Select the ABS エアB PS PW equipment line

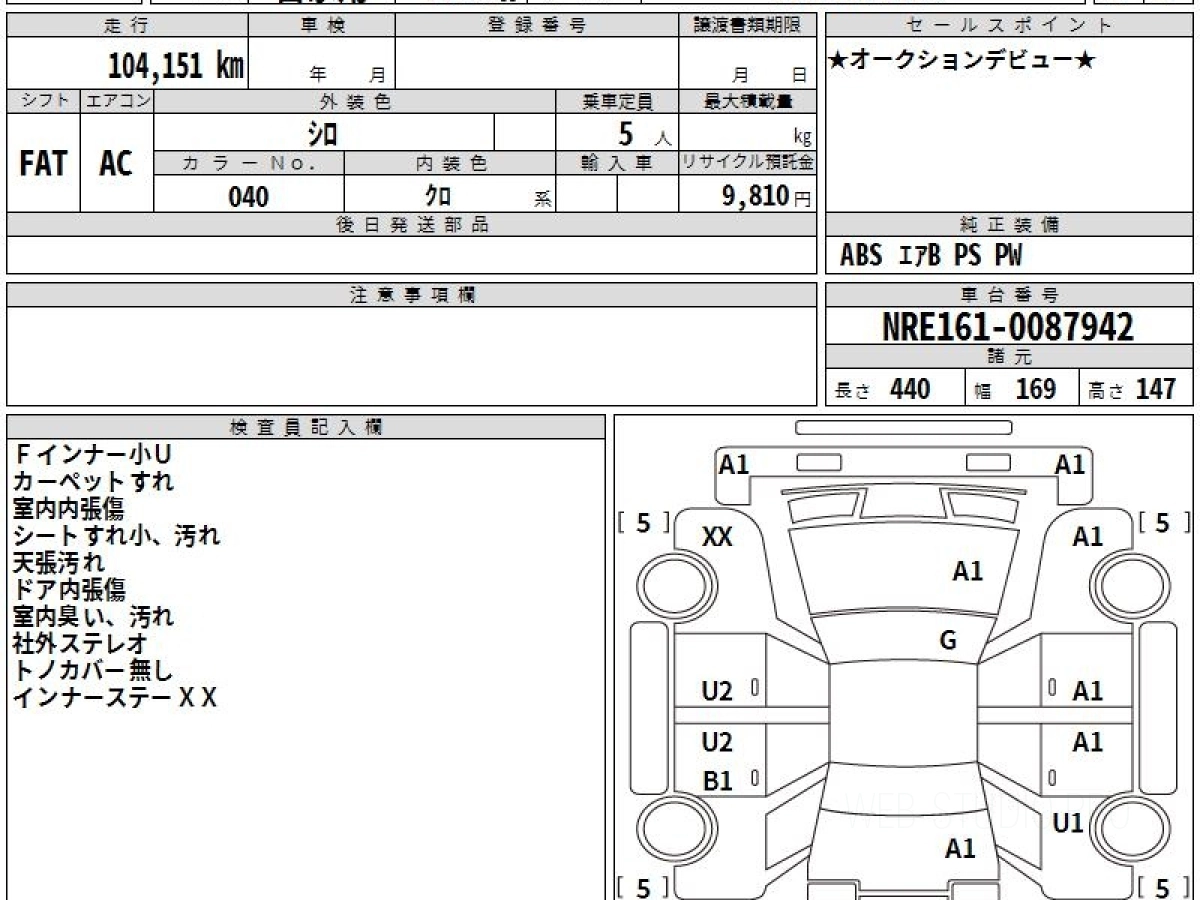click(931, 256)
